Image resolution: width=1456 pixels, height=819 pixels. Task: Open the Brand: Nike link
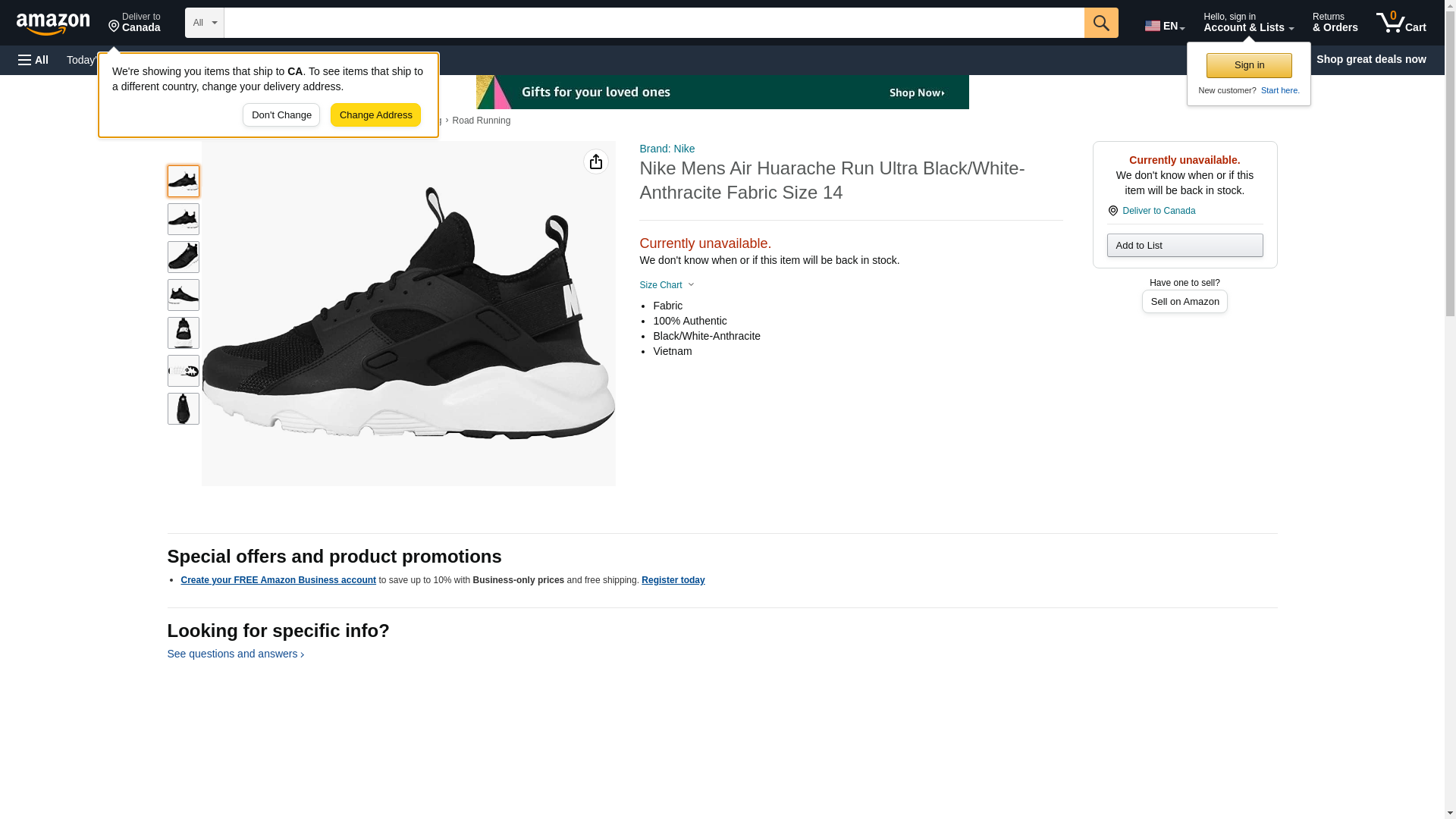[x=667, y=149]
